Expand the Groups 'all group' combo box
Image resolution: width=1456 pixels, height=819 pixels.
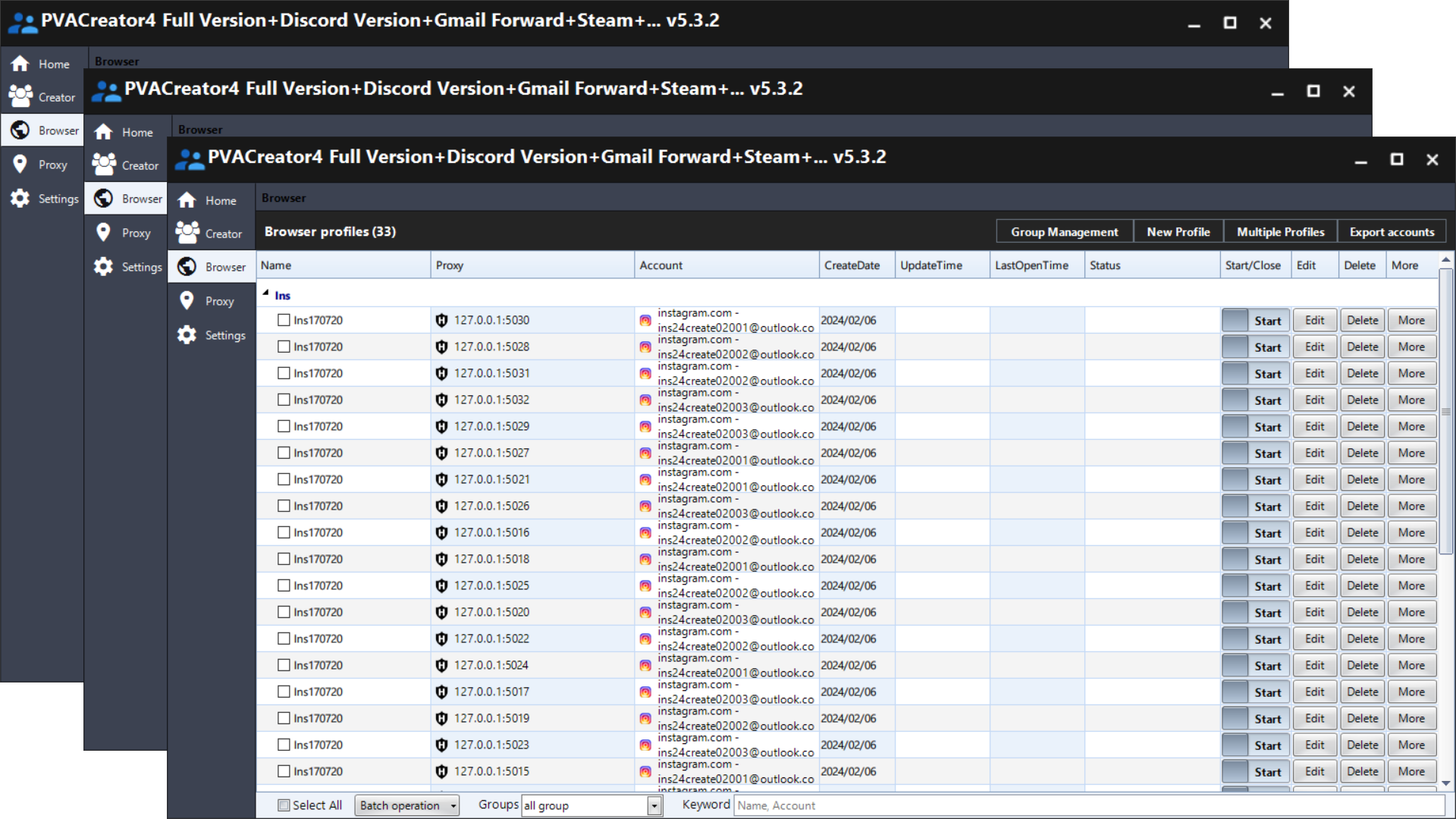pyautogui.click(x=654, y=805)
